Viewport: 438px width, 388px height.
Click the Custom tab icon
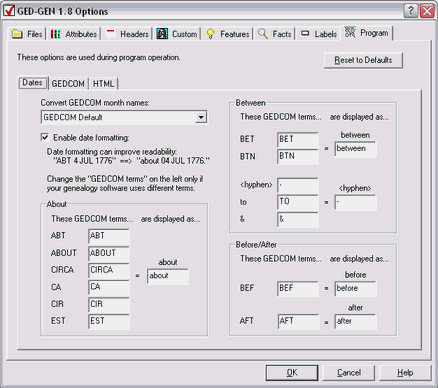(162, 34)
